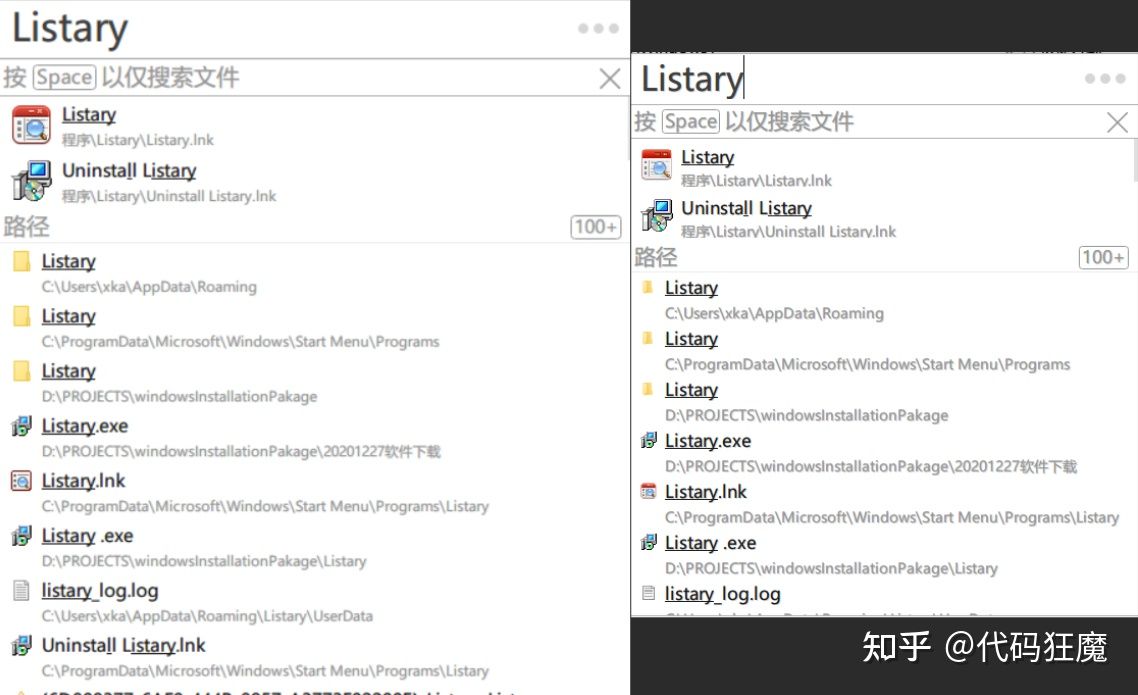
Task: Click Listary.lnk shortcut icon in left window
Action: click(21, 481)
